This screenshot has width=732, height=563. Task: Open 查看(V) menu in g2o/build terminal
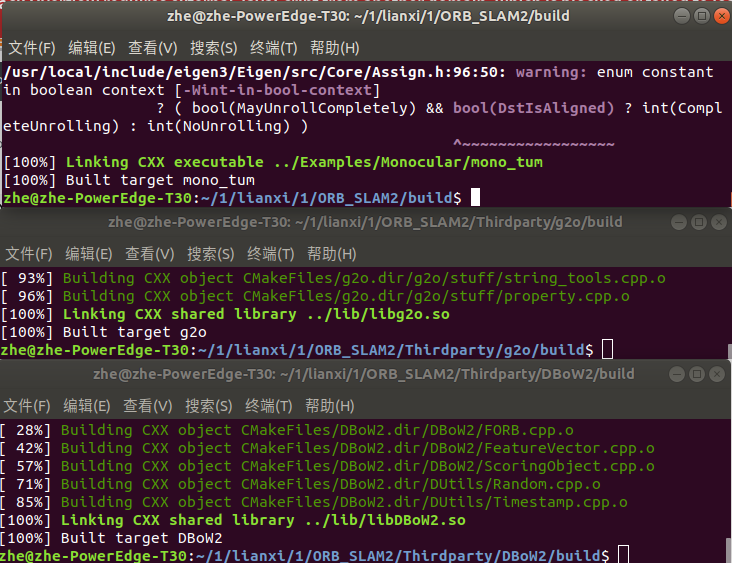tap(150, 253)
